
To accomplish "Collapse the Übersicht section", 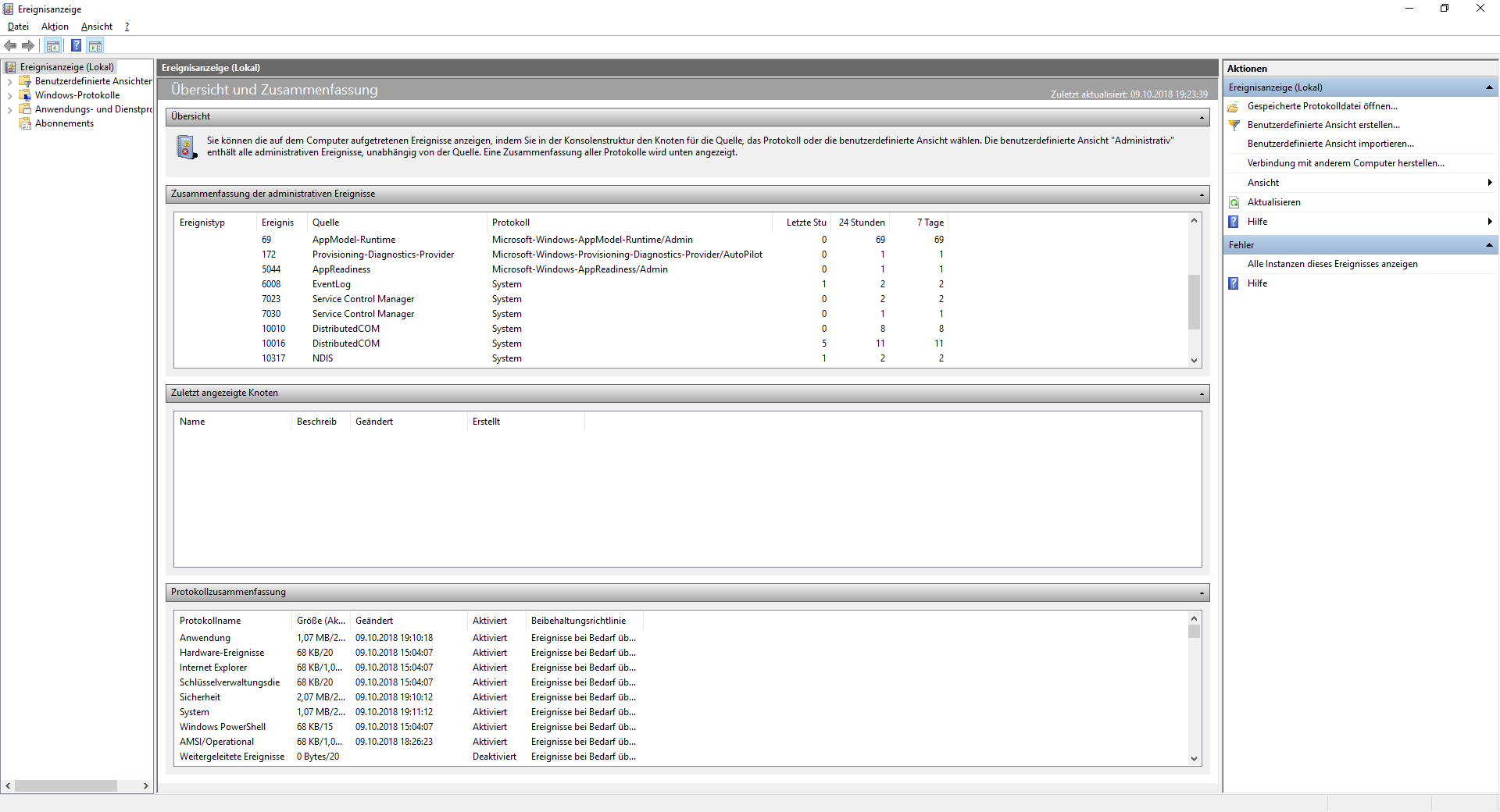I will (x=1202, y=117).
